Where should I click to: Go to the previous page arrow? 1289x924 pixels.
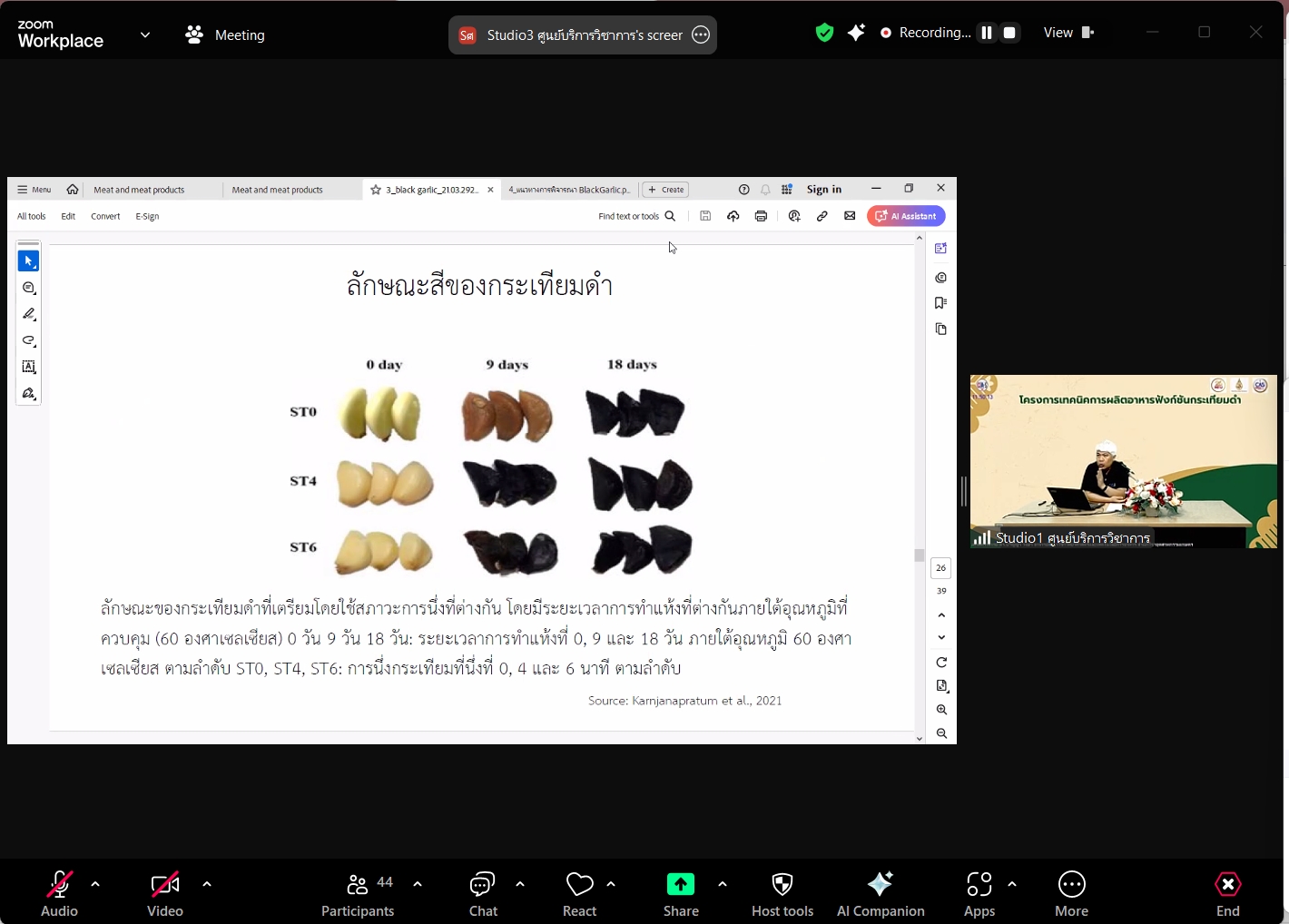(x=941, y=615)
